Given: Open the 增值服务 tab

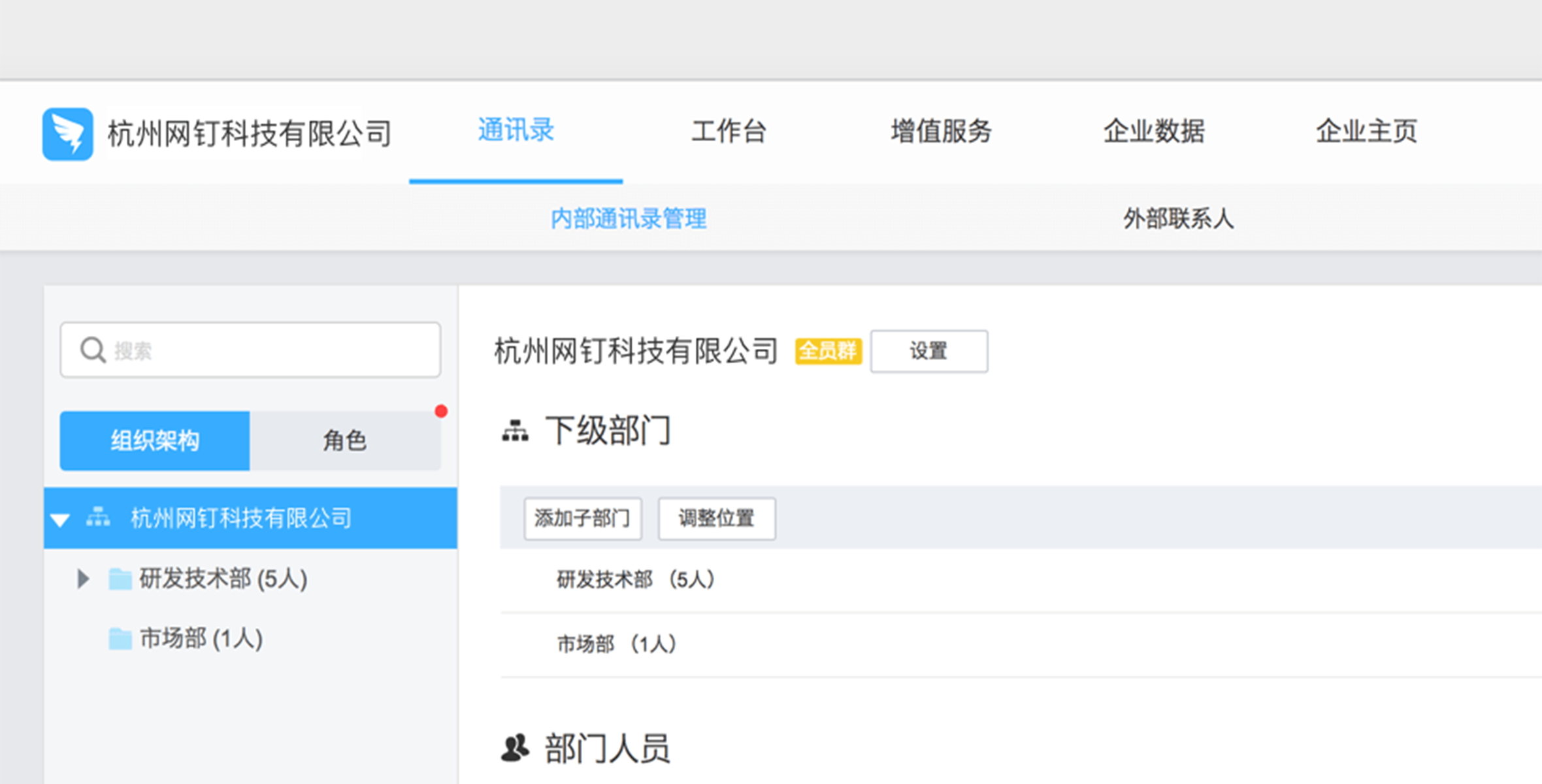Looking at the screenshot, I should coord(942,131).
